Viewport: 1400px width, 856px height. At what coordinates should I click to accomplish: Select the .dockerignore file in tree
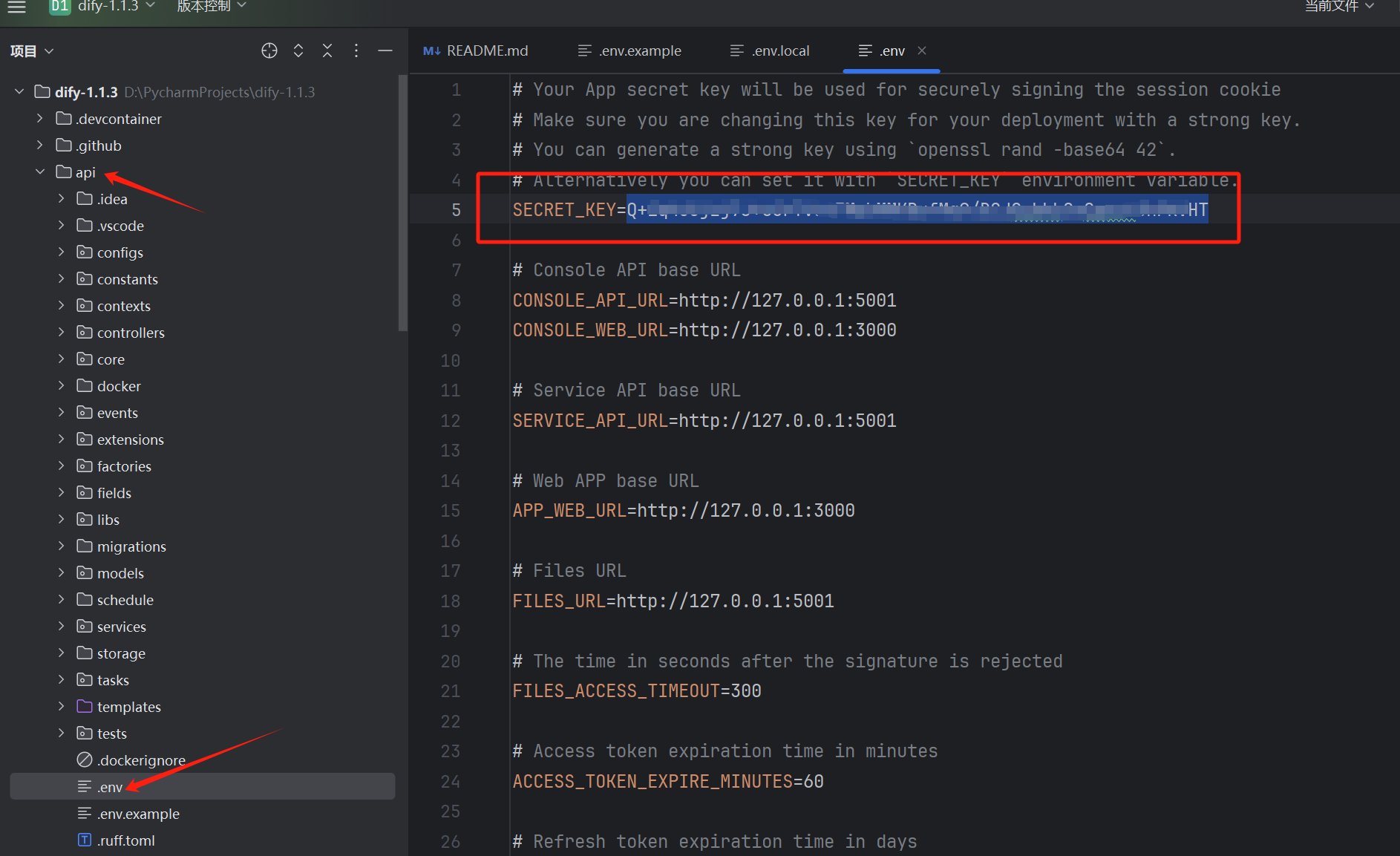click(x=141, y=759)
